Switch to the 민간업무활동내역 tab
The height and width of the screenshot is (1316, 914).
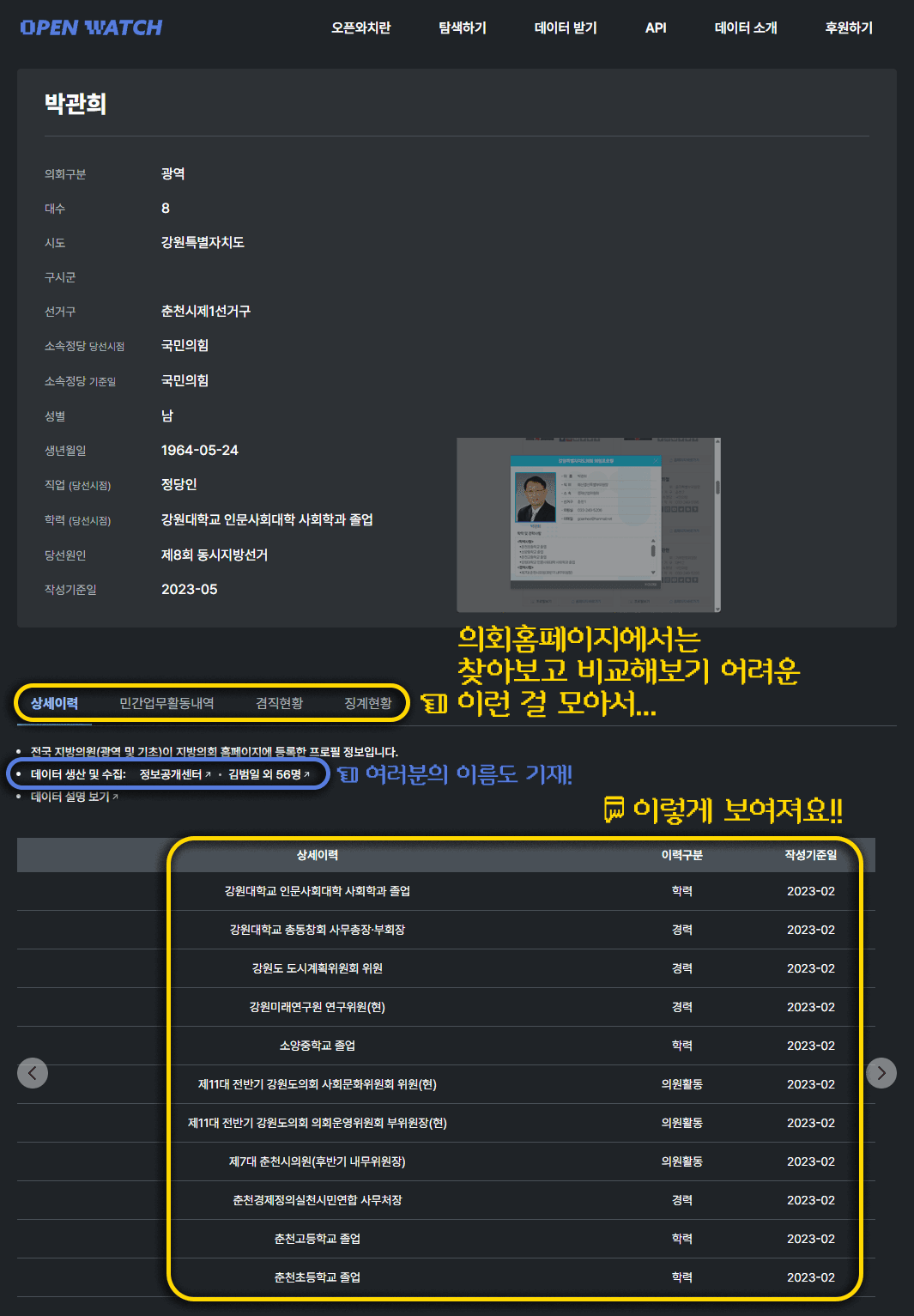(166, 703)
